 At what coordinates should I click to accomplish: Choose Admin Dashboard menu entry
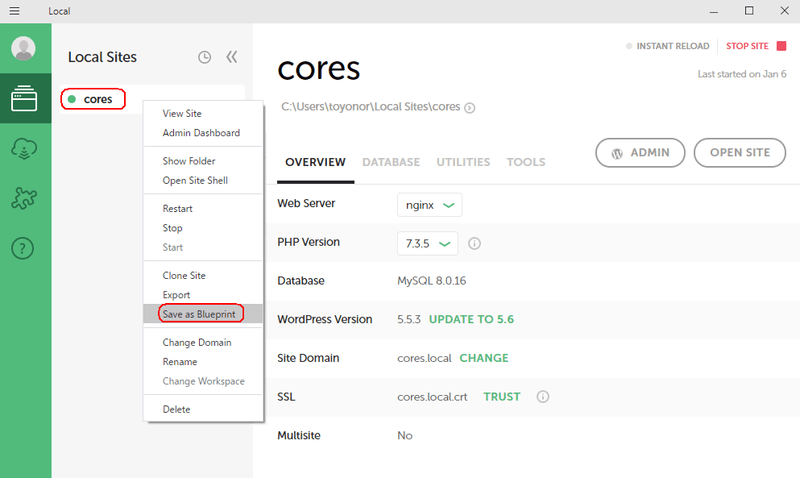point(201,133)
